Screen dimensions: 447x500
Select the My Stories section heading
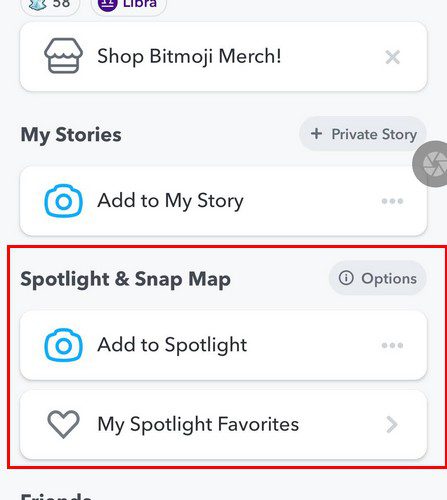(x=71, y=135)
